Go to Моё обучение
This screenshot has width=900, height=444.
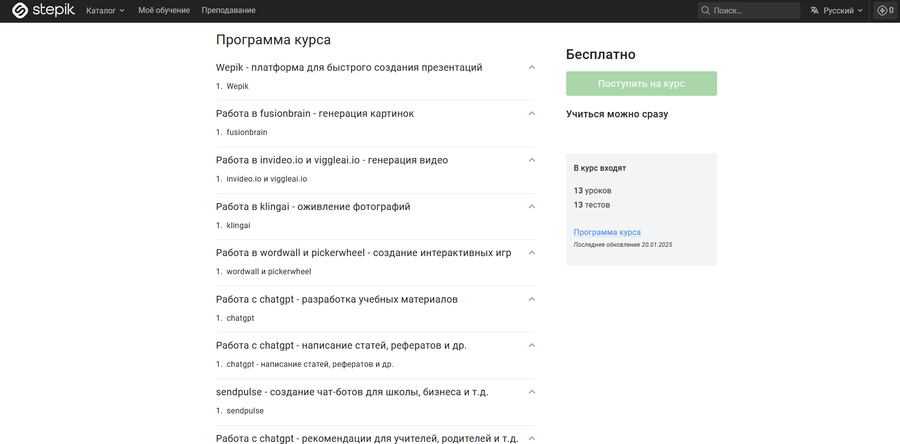(x=164, y=10)
